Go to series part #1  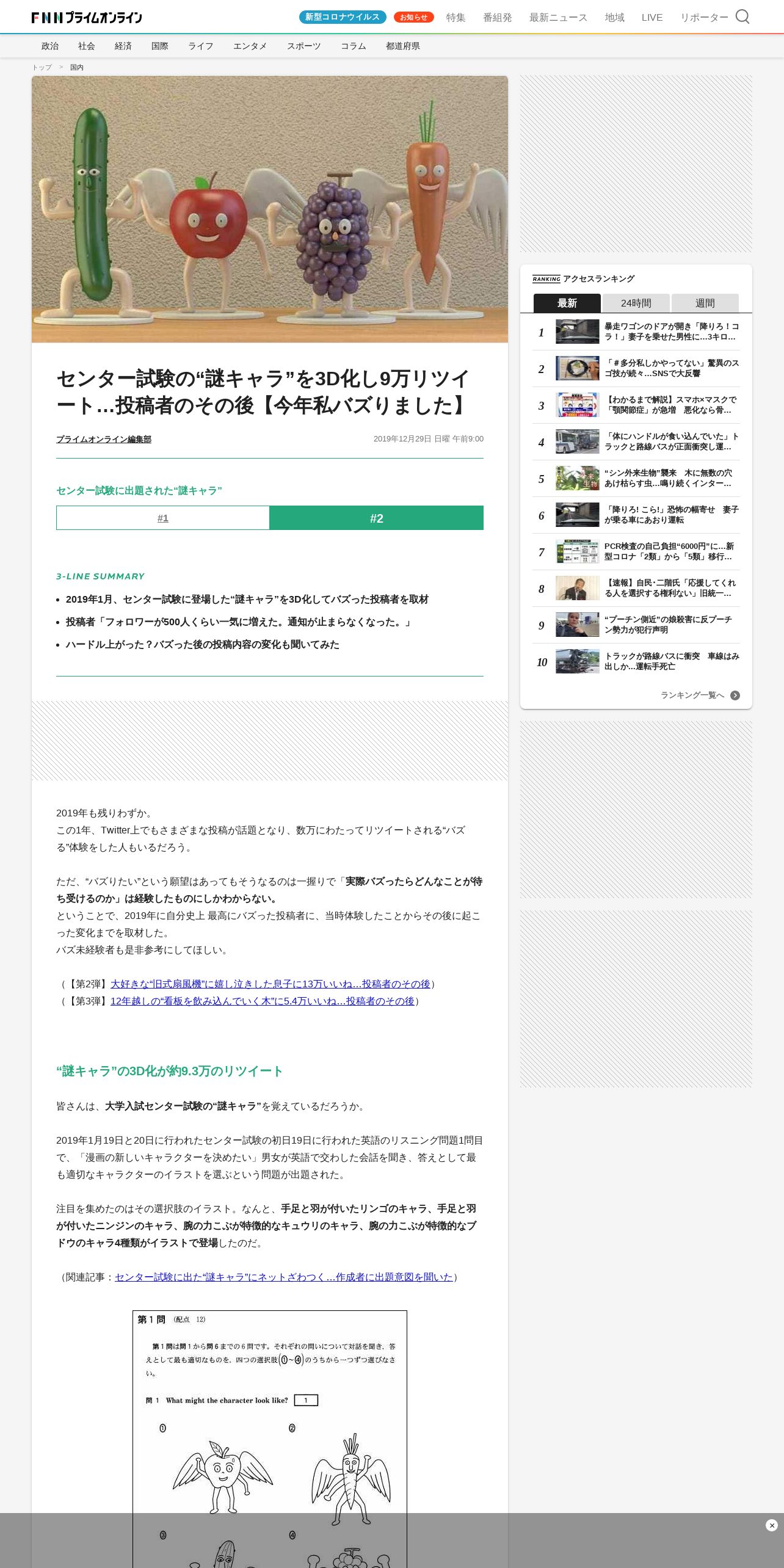[163, 518]
